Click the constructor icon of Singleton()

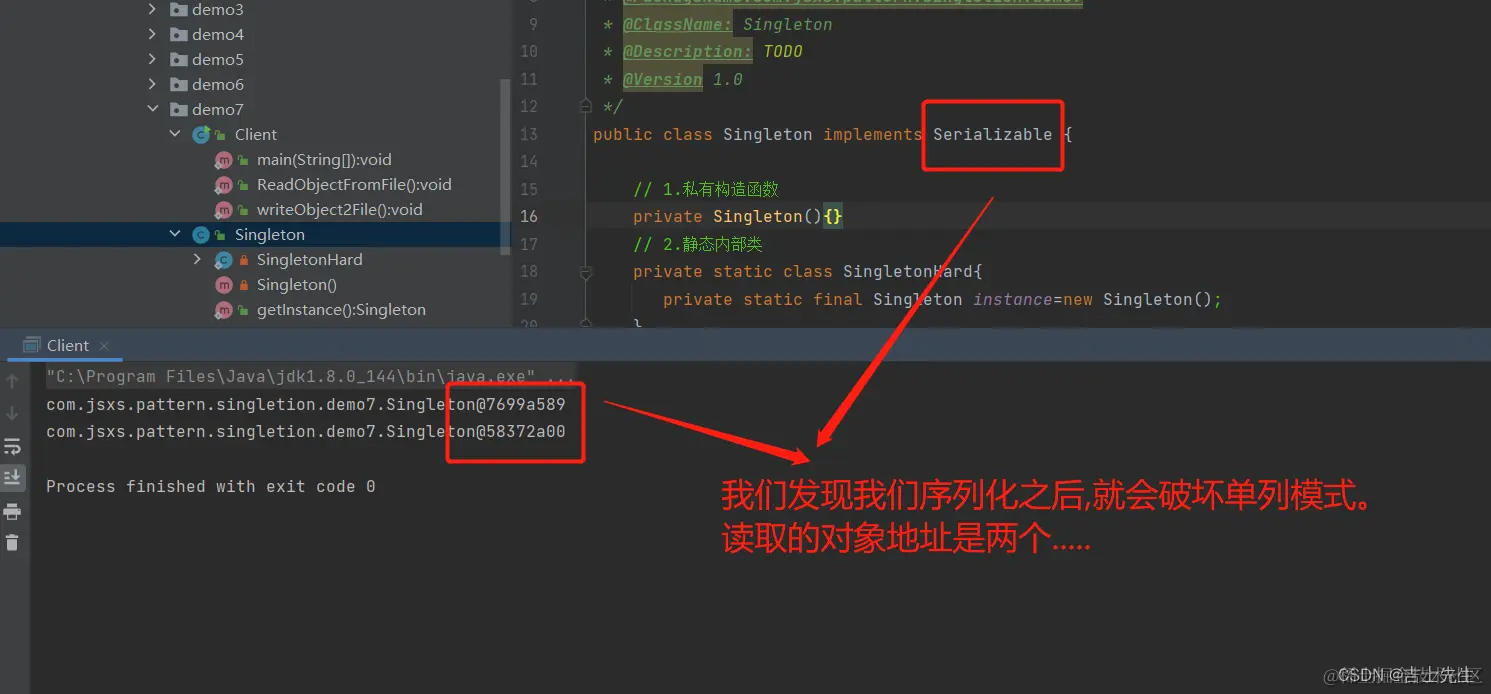223,284
